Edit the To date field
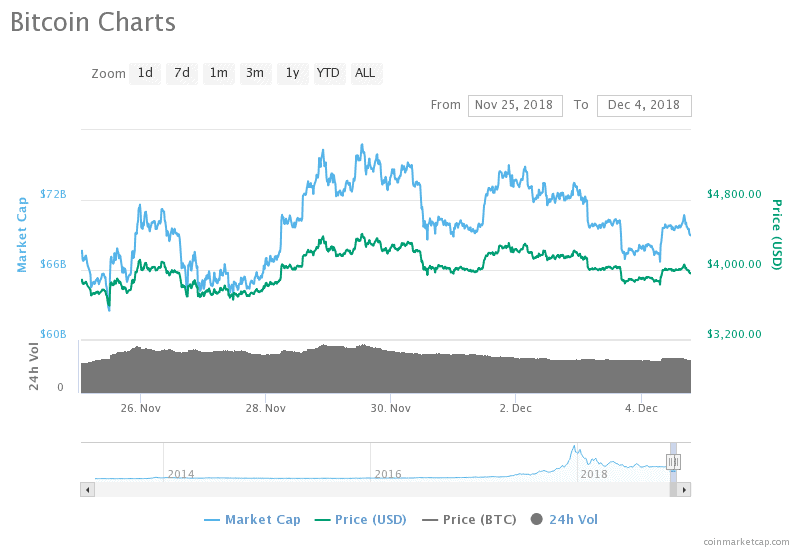Image resolution: width=800 pixels, height=550 pixels. click(644, 106)
